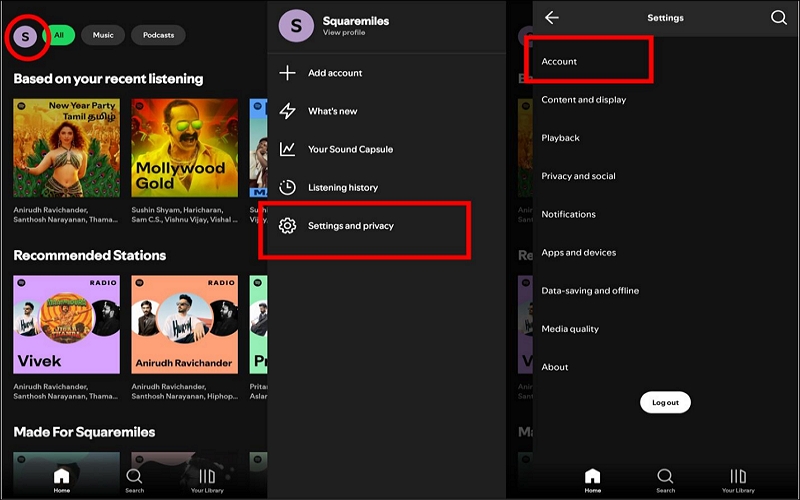Tap the Log out button
Viewport: 800px width, 500px height.
pyautogui.click(x=665, y=403)
